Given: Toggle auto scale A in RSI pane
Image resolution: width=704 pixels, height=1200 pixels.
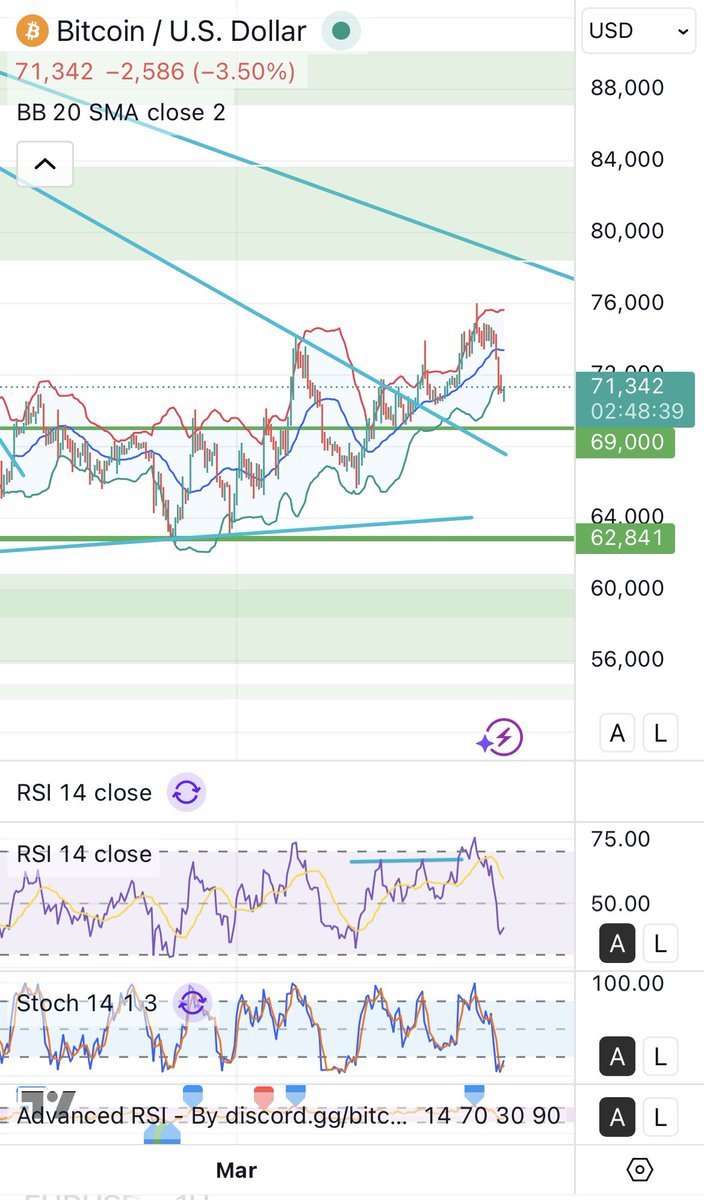Looking at the screenshot, I should tap(618, 943).
